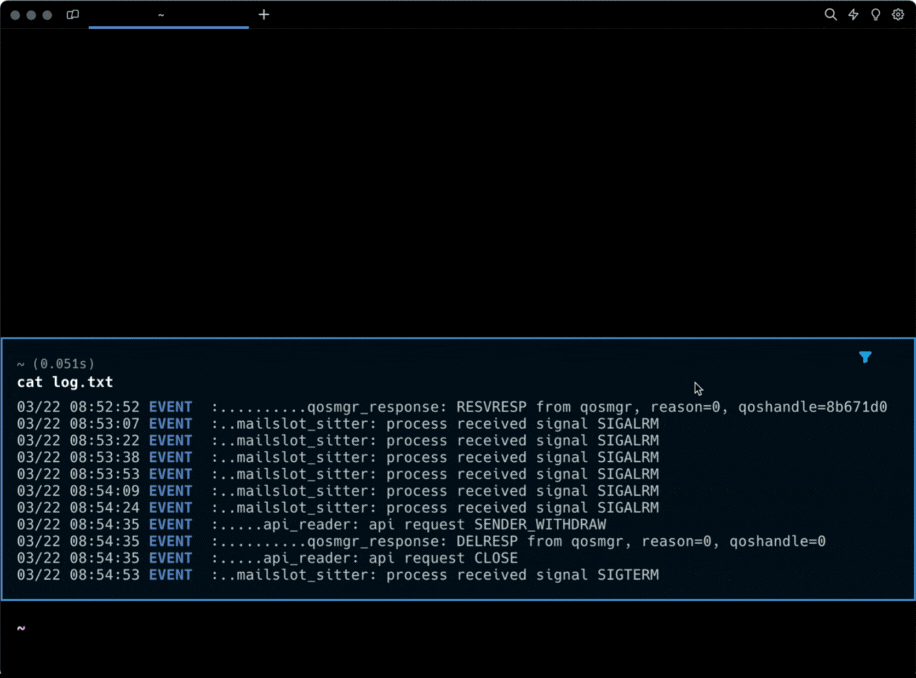Click the lightbulb icon in top bar
Viewport: 916px width, 678px height.
tap(875, 15)
